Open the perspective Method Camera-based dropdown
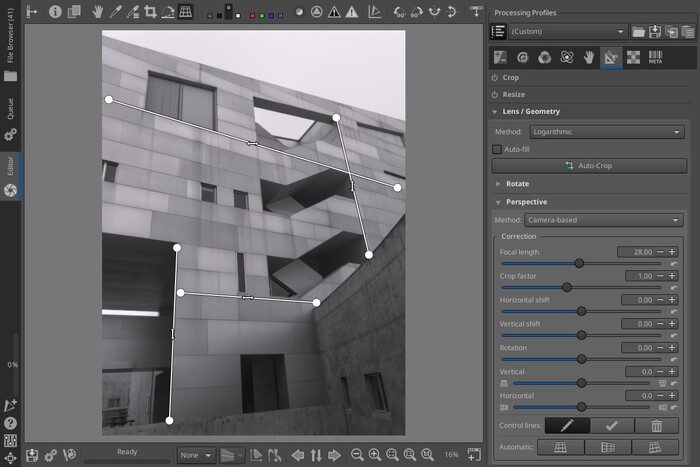Image resolution: width=700 pixels, height=467 pixels. pyautogui.click(x=602, y=220)
